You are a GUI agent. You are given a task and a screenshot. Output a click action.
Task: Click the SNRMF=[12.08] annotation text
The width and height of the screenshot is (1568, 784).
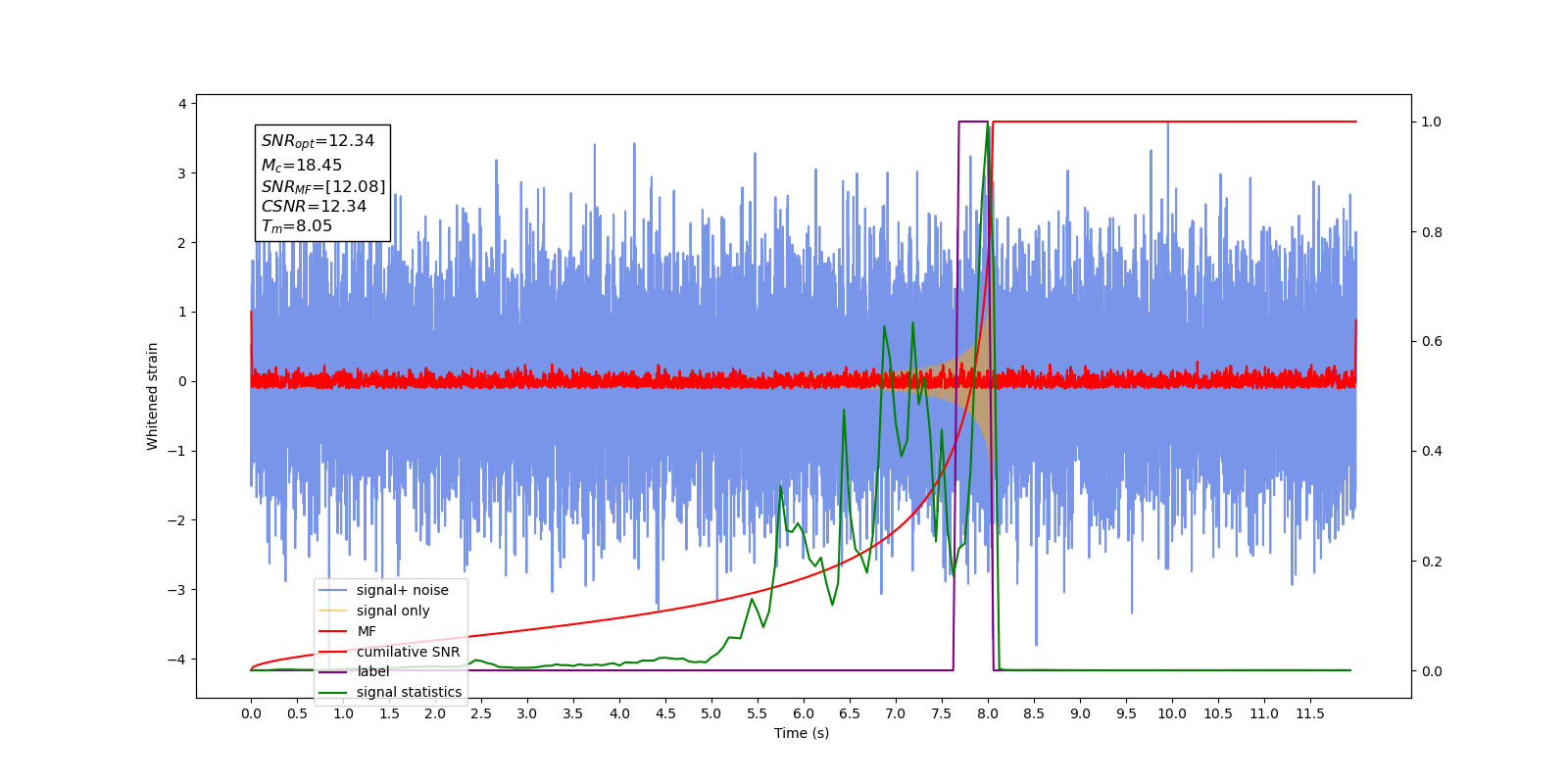[x=323, y=186]
